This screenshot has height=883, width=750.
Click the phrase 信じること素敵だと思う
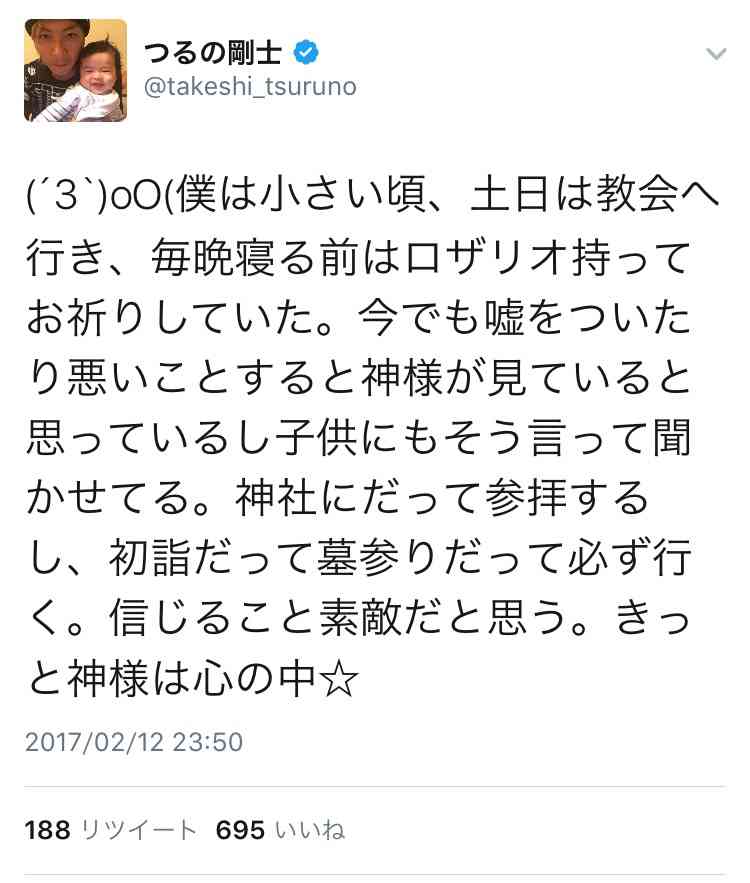[x=337, y=619]
